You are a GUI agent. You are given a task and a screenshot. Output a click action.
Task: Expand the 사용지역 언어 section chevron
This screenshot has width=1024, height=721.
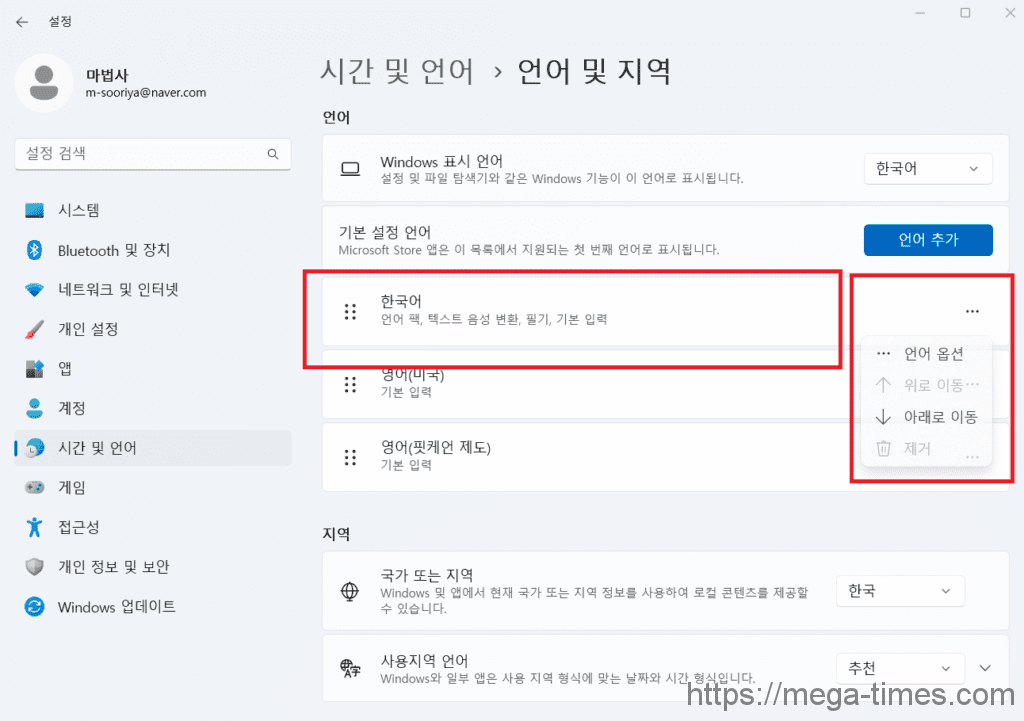[x=985, y=668]
